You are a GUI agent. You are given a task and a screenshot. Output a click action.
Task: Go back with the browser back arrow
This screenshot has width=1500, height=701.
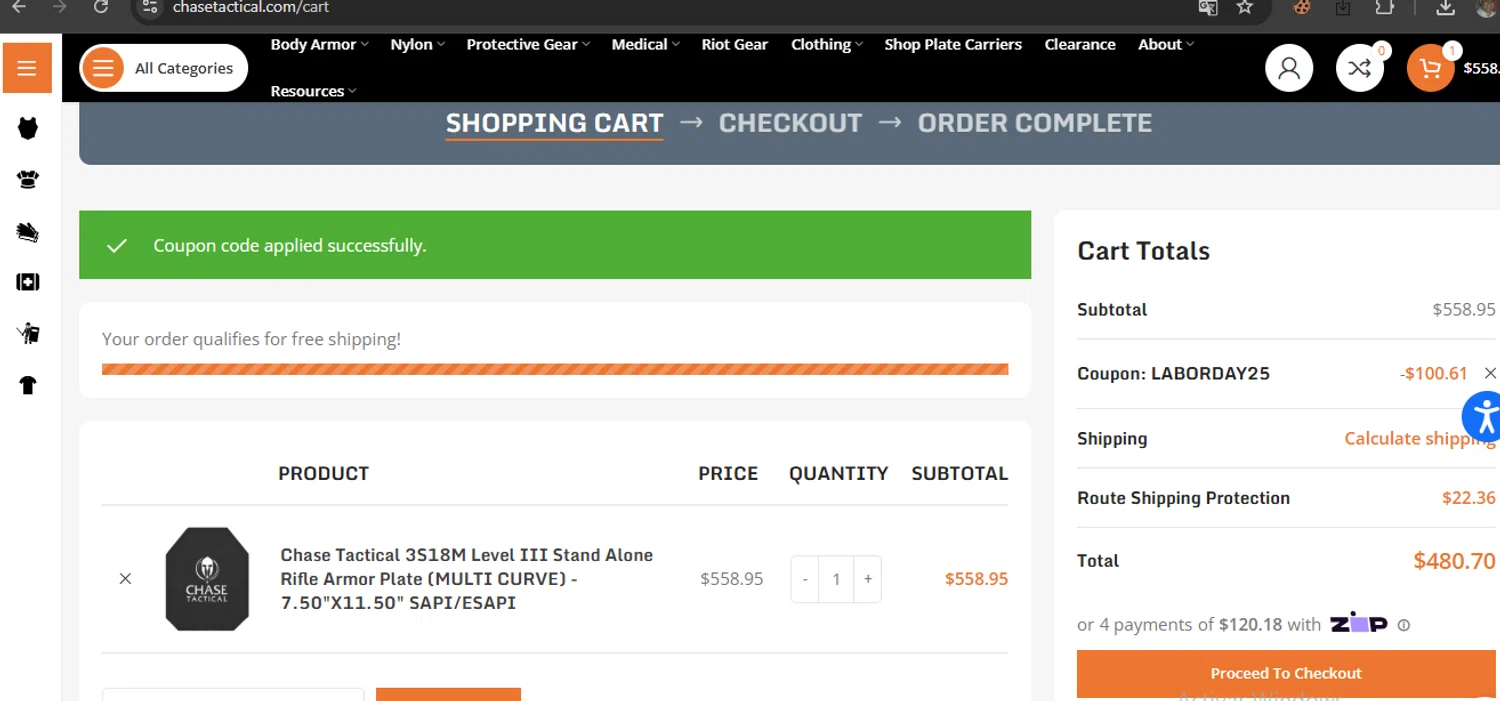point(19,7)
